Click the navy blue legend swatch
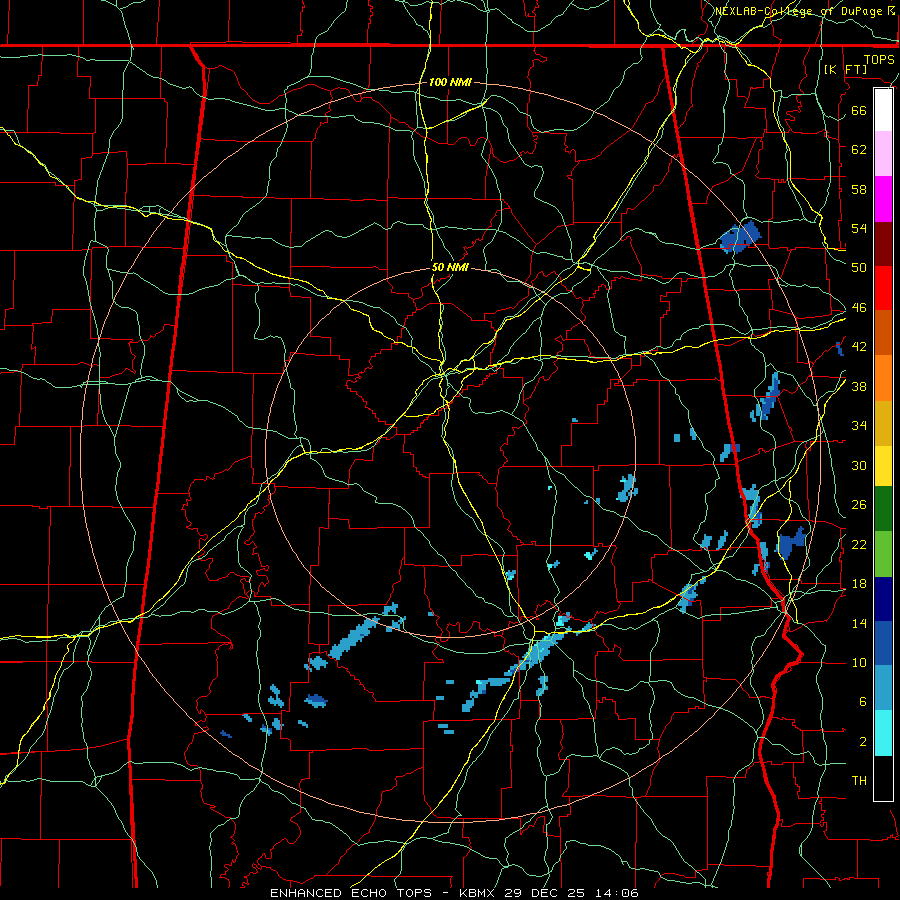Screen dimensions: 900x900 (x=883, y=599)
